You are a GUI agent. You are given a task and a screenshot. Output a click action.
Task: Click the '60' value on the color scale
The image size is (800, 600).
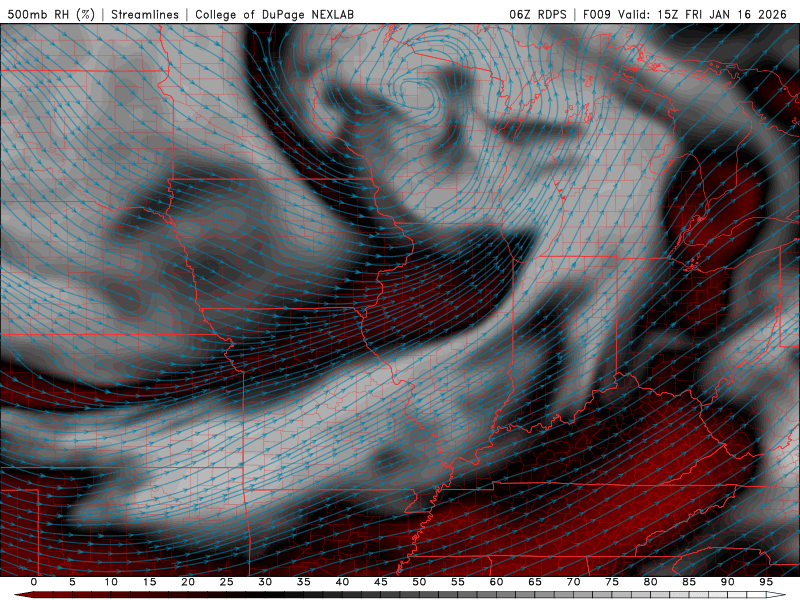coord(496,582)
